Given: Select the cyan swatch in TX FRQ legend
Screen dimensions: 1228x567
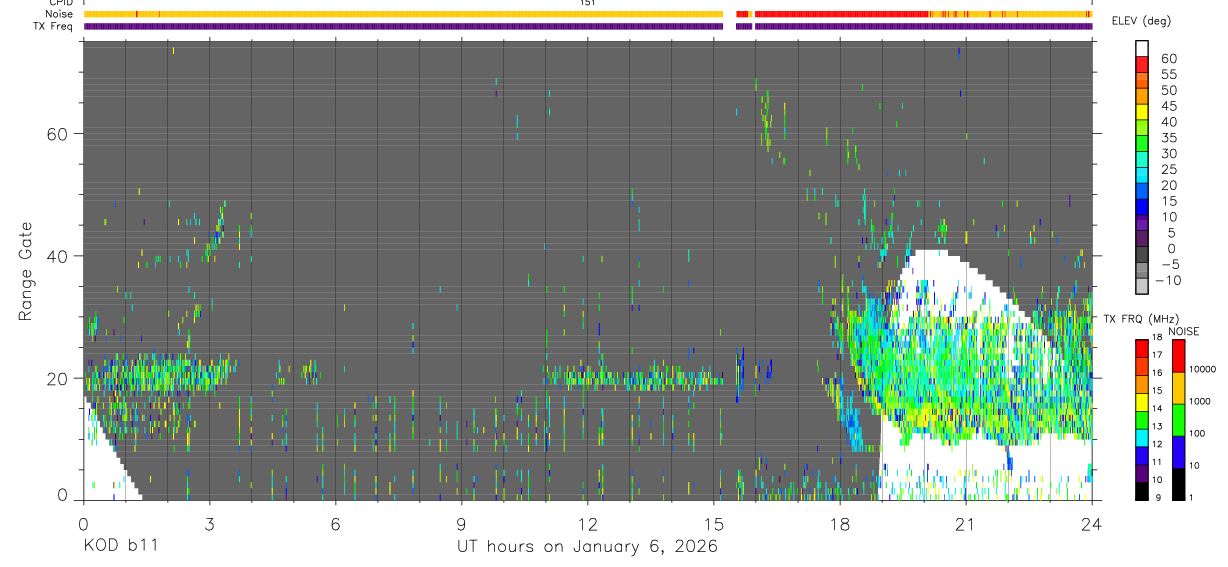Looking at the screenshot, I should [x=1142, y=438].
